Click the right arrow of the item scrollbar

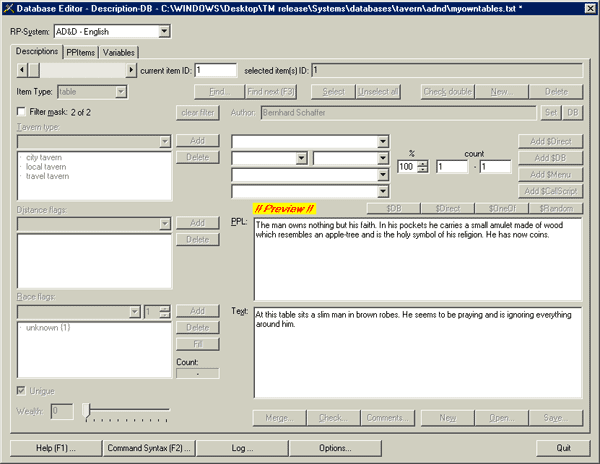pos(131,70)
